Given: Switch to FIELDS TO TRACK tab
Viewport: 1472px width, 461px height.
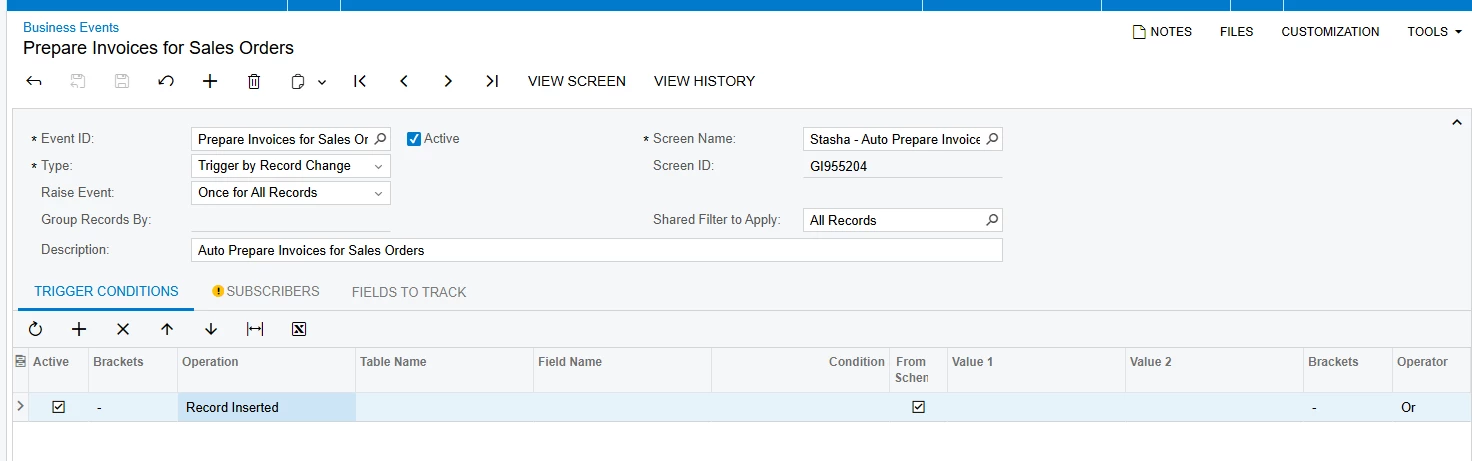Looking at the screenshot, I should tap(409, 292).
